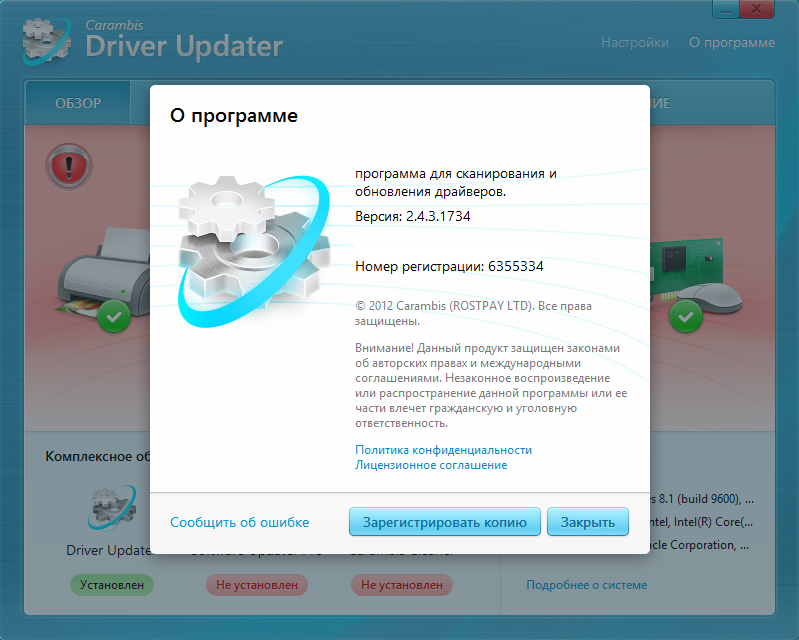The height and width of the screenshot is (640, 799).
Task: Open the Лицензионное соглашение link
Action: pos(431,465)
